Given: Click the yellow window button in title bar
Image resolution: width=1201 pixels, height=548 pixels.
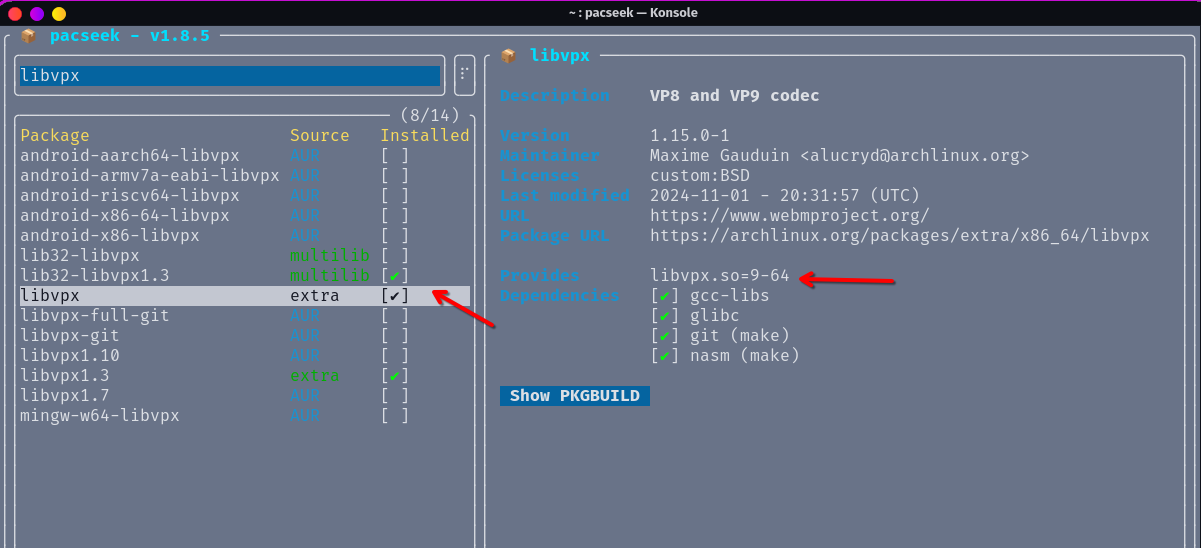Looking at the screenshot, I should click(59, 13).
